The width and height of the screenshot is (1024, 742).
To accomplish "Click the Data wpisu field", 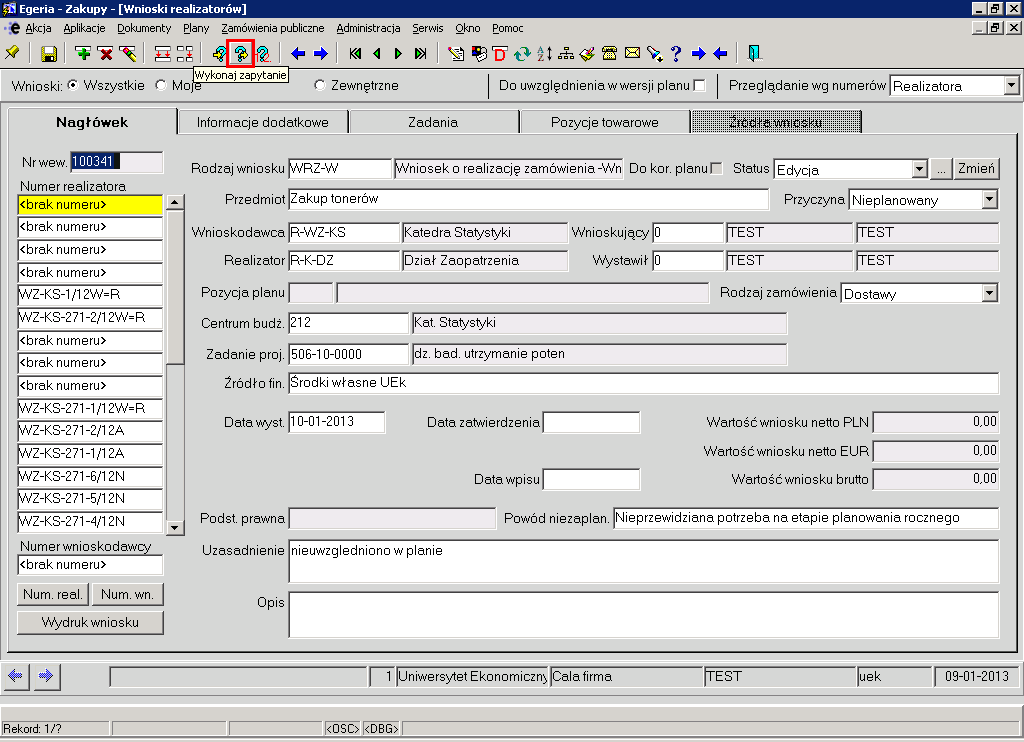I will click(591, 479).
